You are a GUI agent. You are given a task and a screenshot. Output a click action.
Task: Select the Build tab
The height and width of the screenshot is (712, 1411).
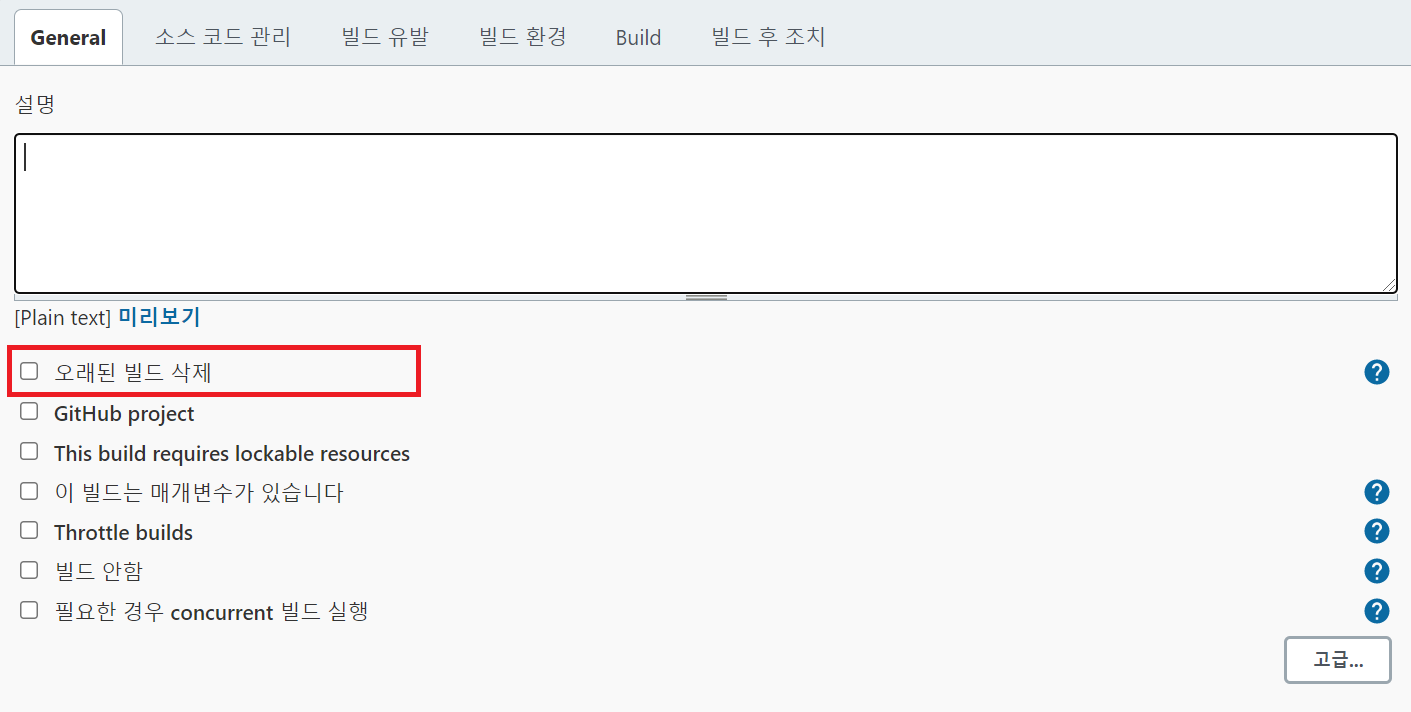638,36
